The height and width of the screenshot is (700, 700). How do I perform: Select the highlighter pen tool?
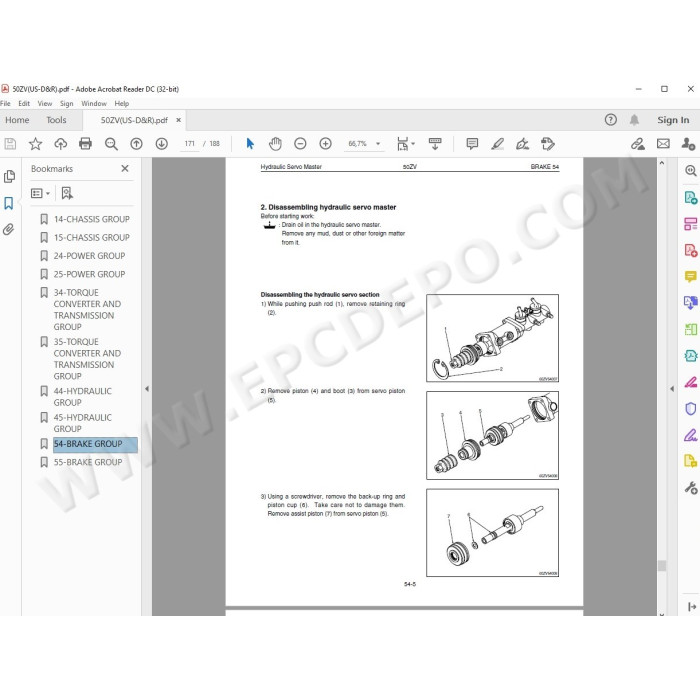[x=497, y=144]
